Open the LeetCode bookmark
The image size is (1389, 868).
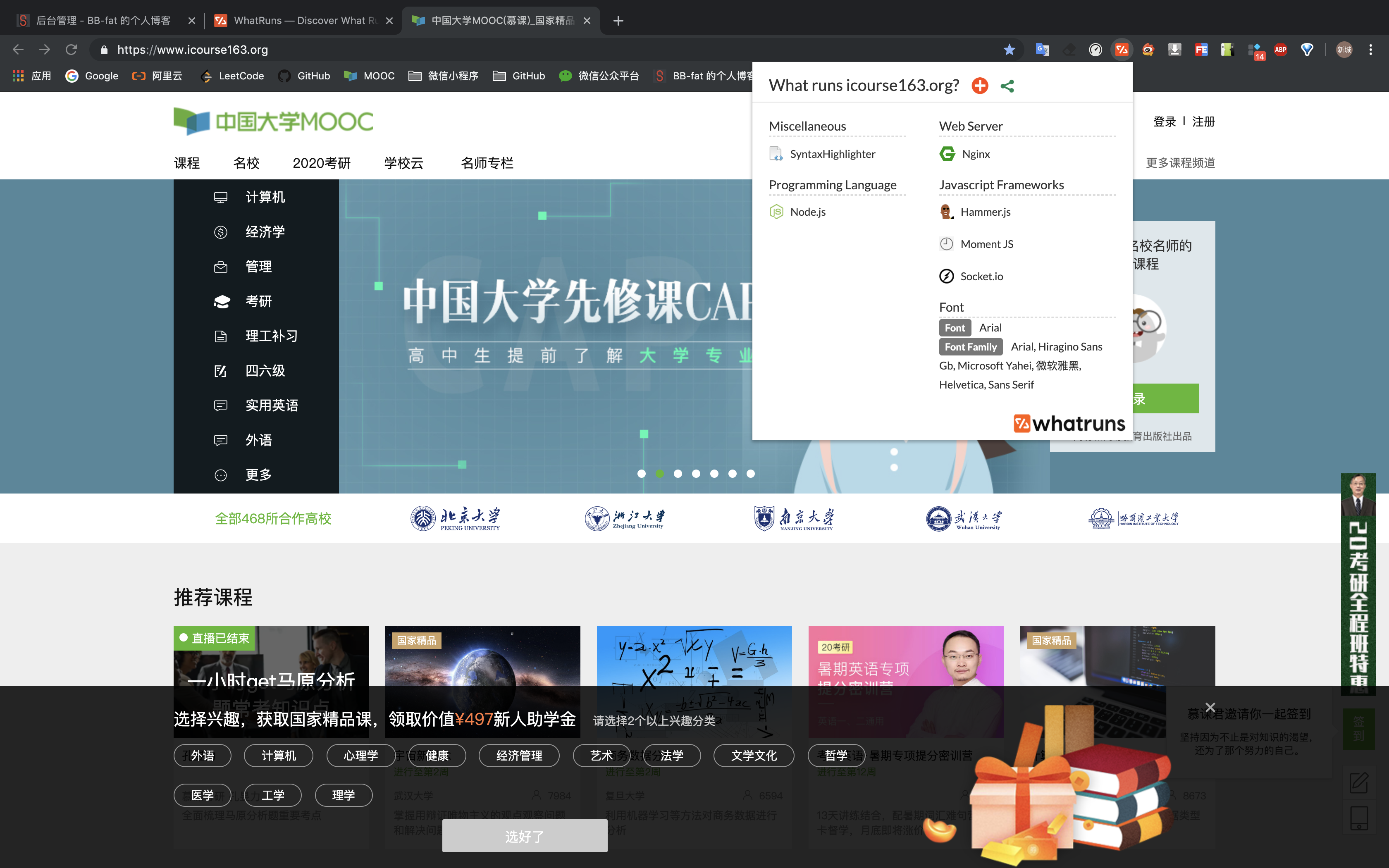tap(232, 76)
